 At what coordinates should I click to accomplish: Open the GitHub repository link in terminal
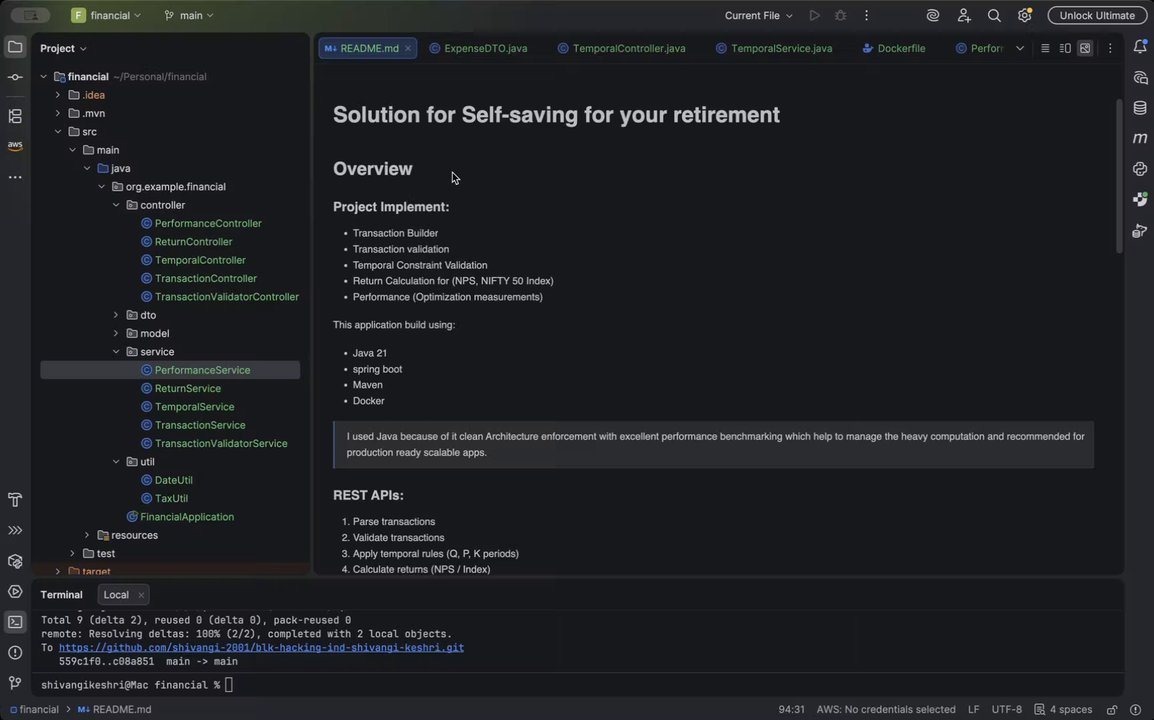[x=261, y=647]
